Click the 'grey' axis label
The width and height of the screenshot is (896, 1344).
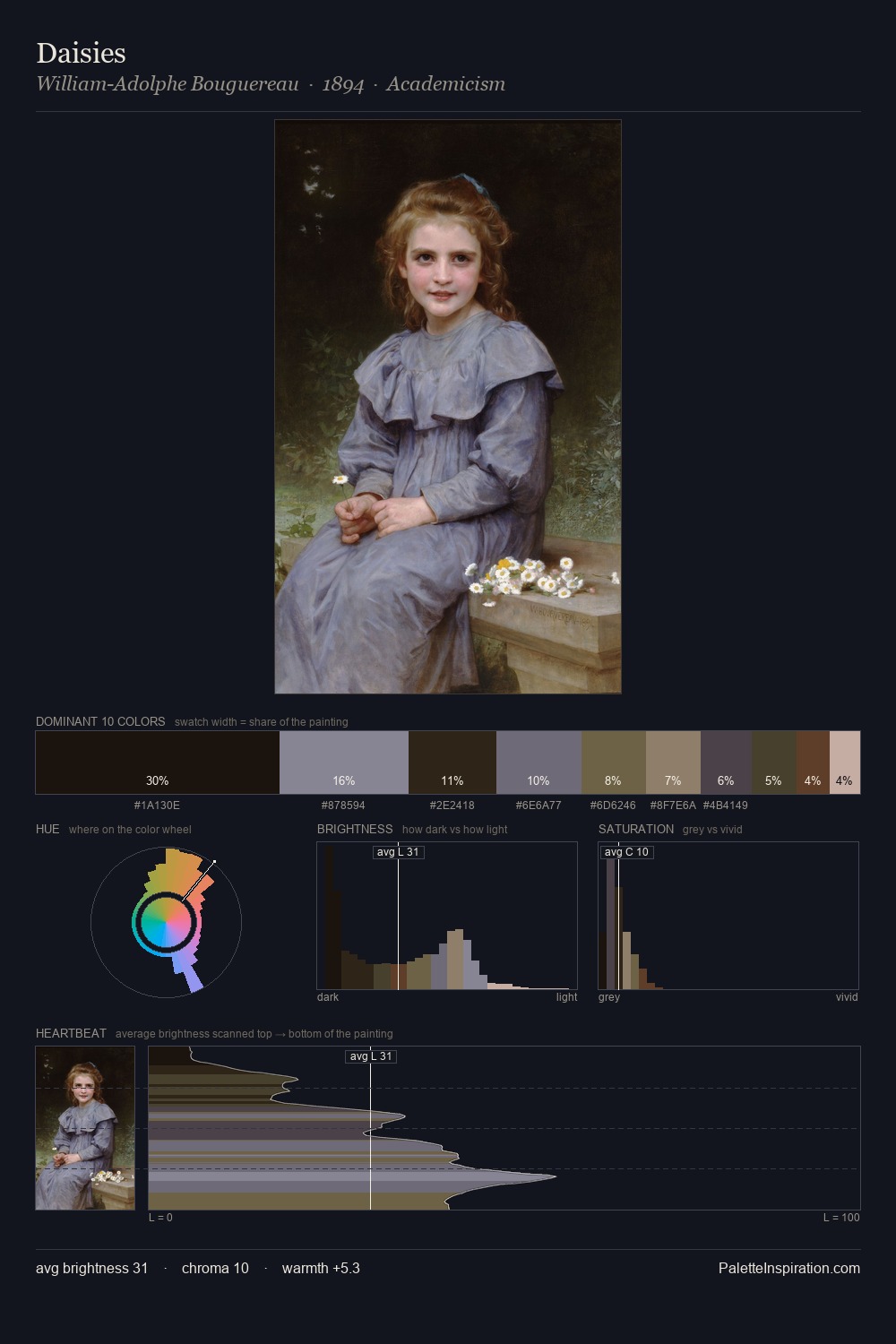tap(609, 997)
